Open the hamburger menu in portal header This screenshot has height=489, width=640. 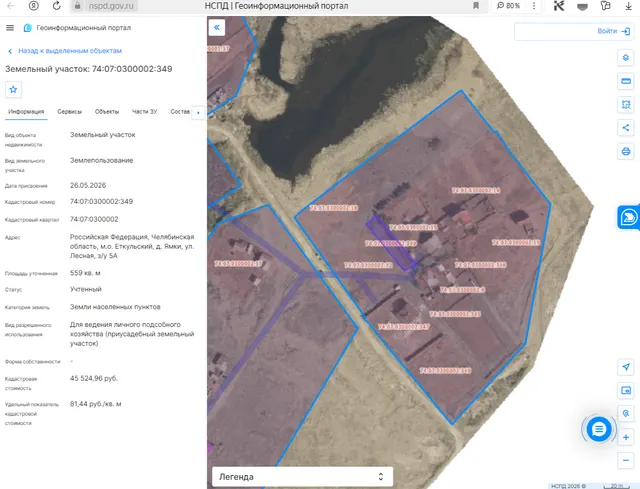tap(10, 28)
